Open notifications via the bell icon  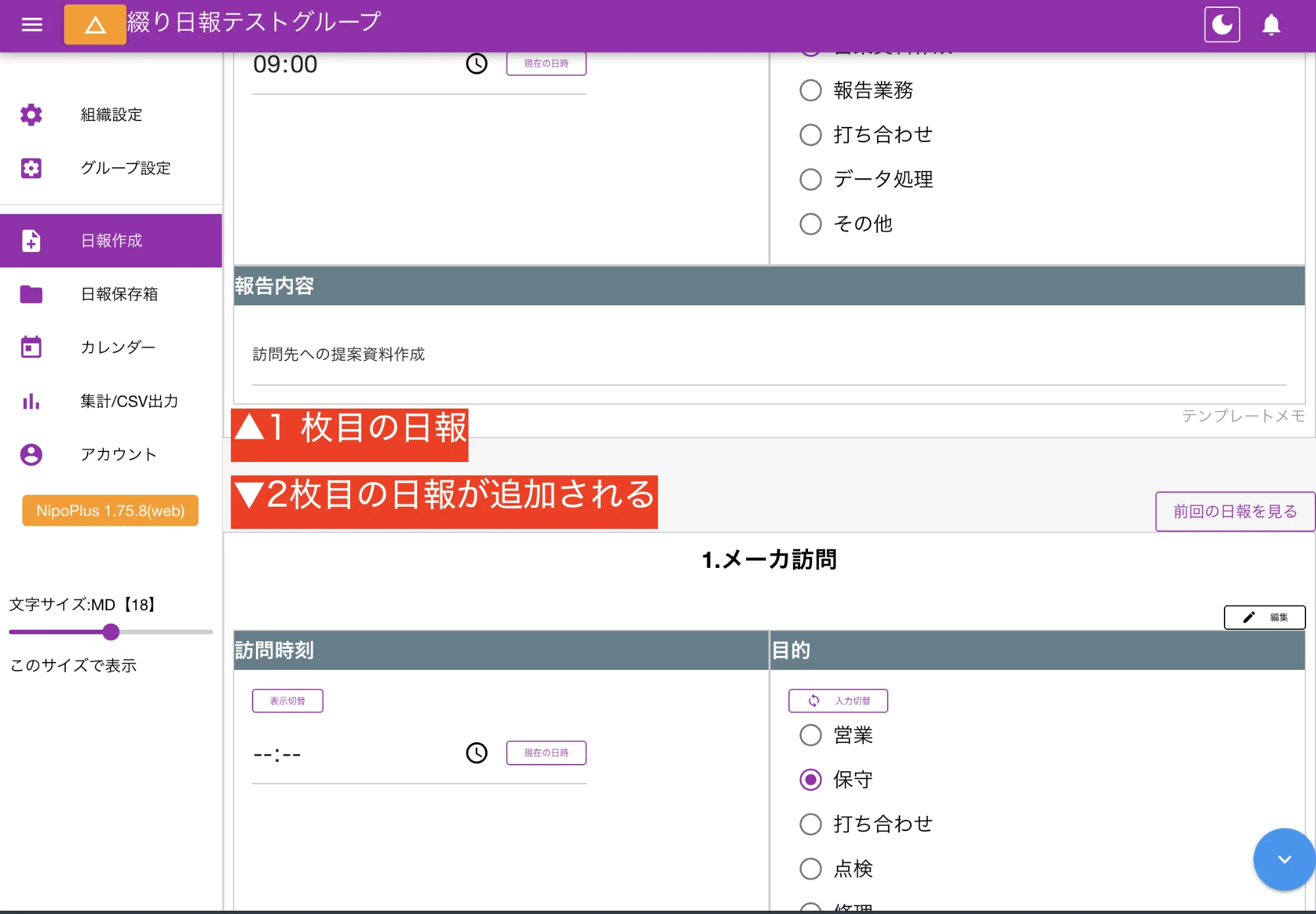[1272, 24]
